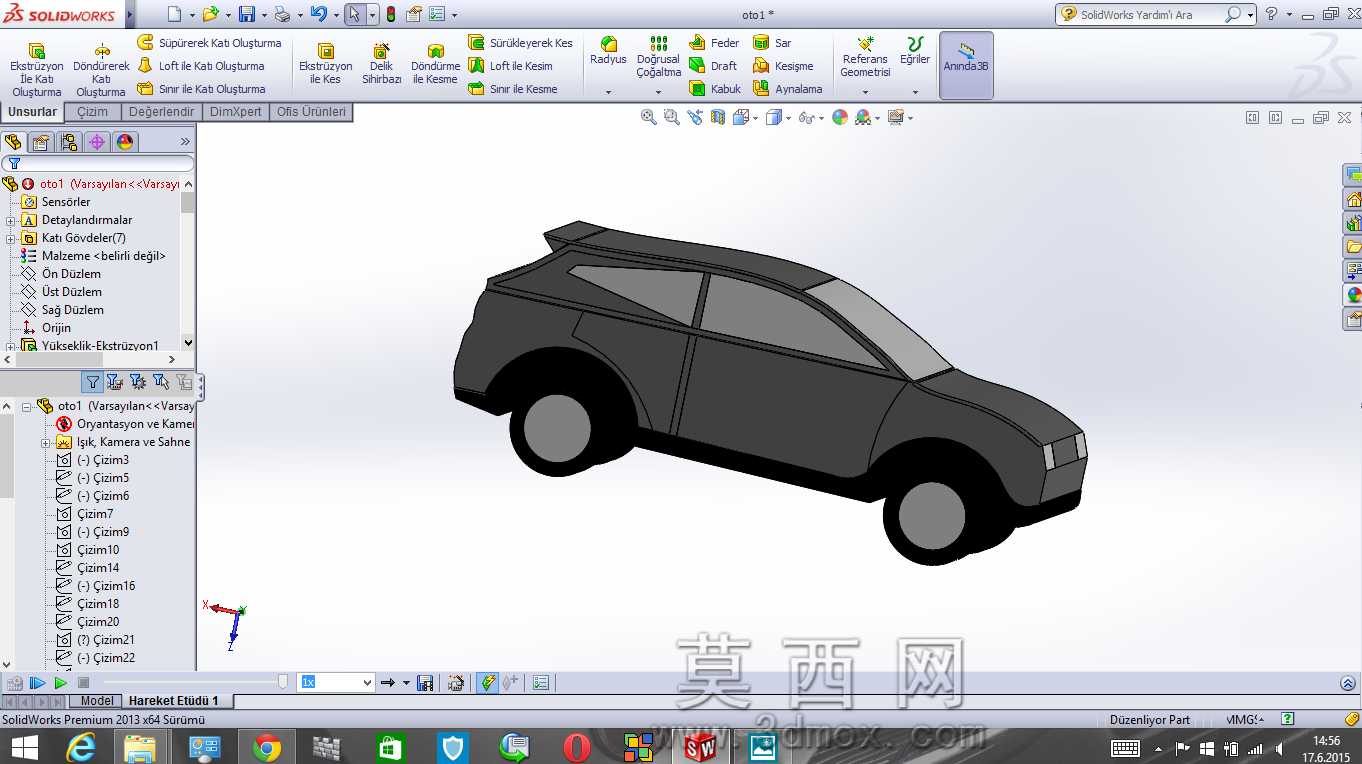Choose the Sürükleyerek Kes tool
This screenshot has height=764, width=1362.
[x=520, y=43]
